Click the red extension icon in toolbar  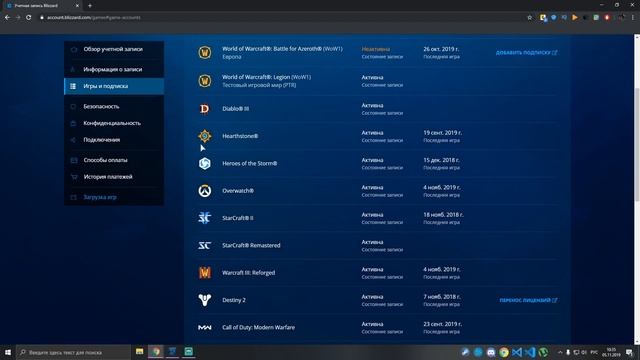[607, 18]
